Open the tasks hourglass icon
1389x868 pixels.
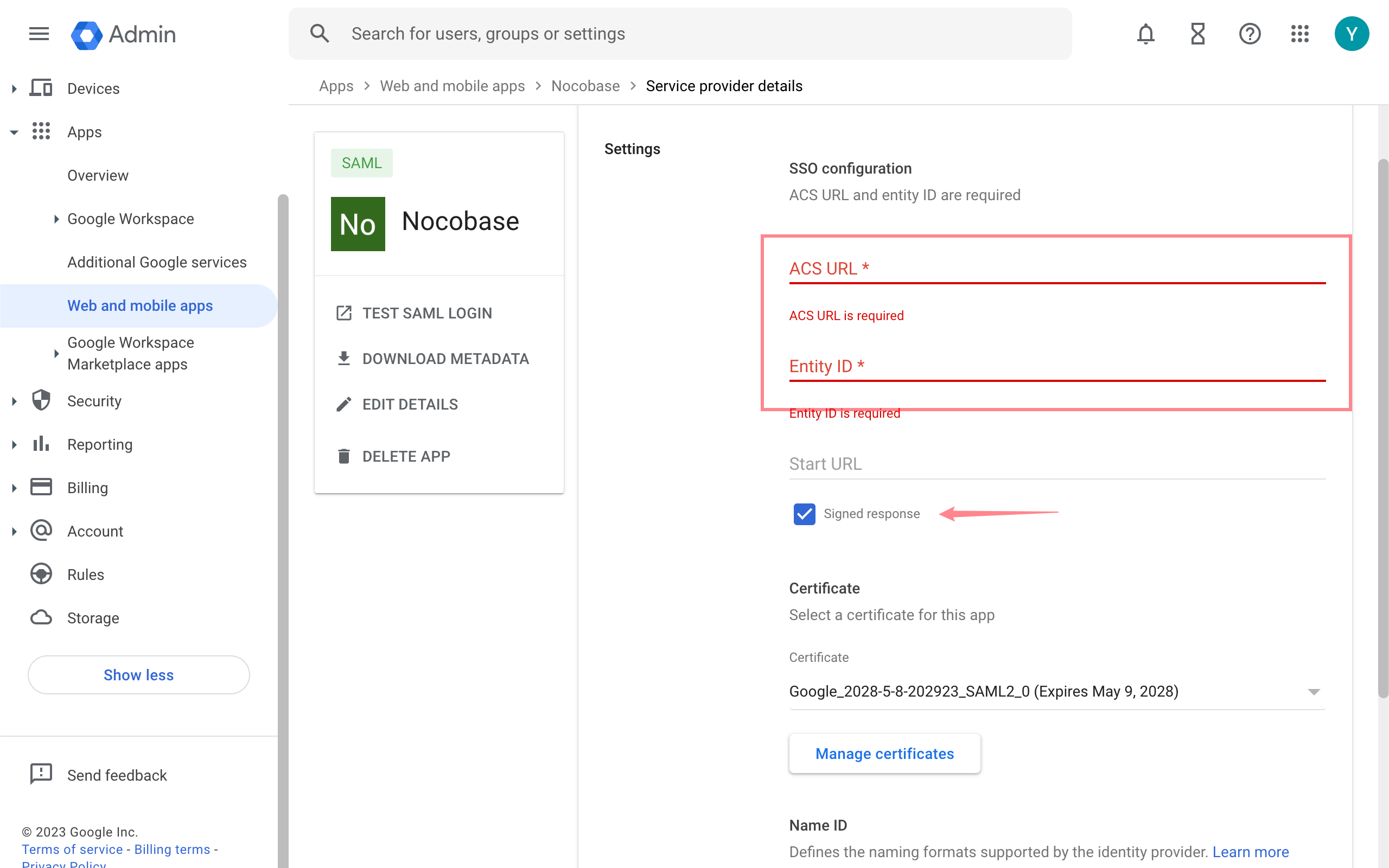click(1197, 34)
